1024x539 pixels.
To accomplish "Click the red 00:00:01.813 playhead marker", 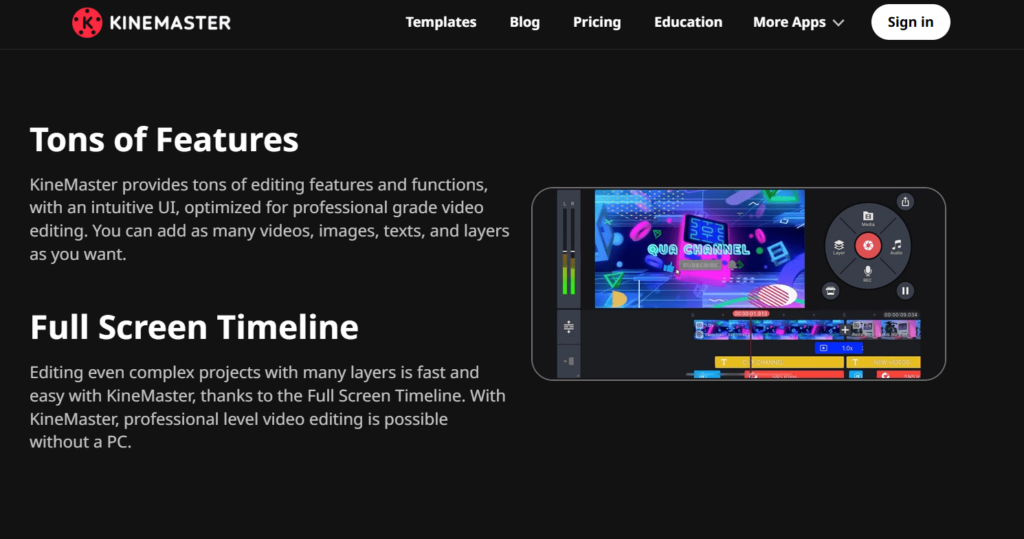I will pos(750,314).
